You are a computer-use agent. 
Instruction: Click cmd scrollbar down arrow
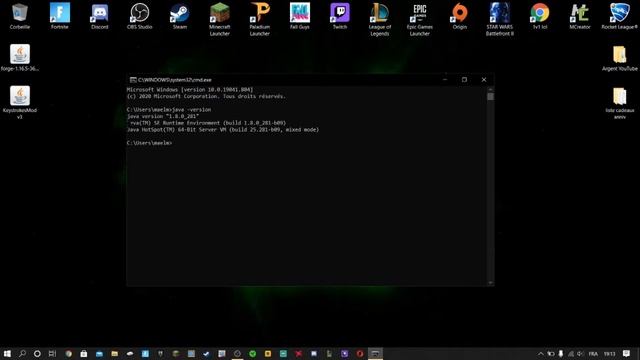491,282
